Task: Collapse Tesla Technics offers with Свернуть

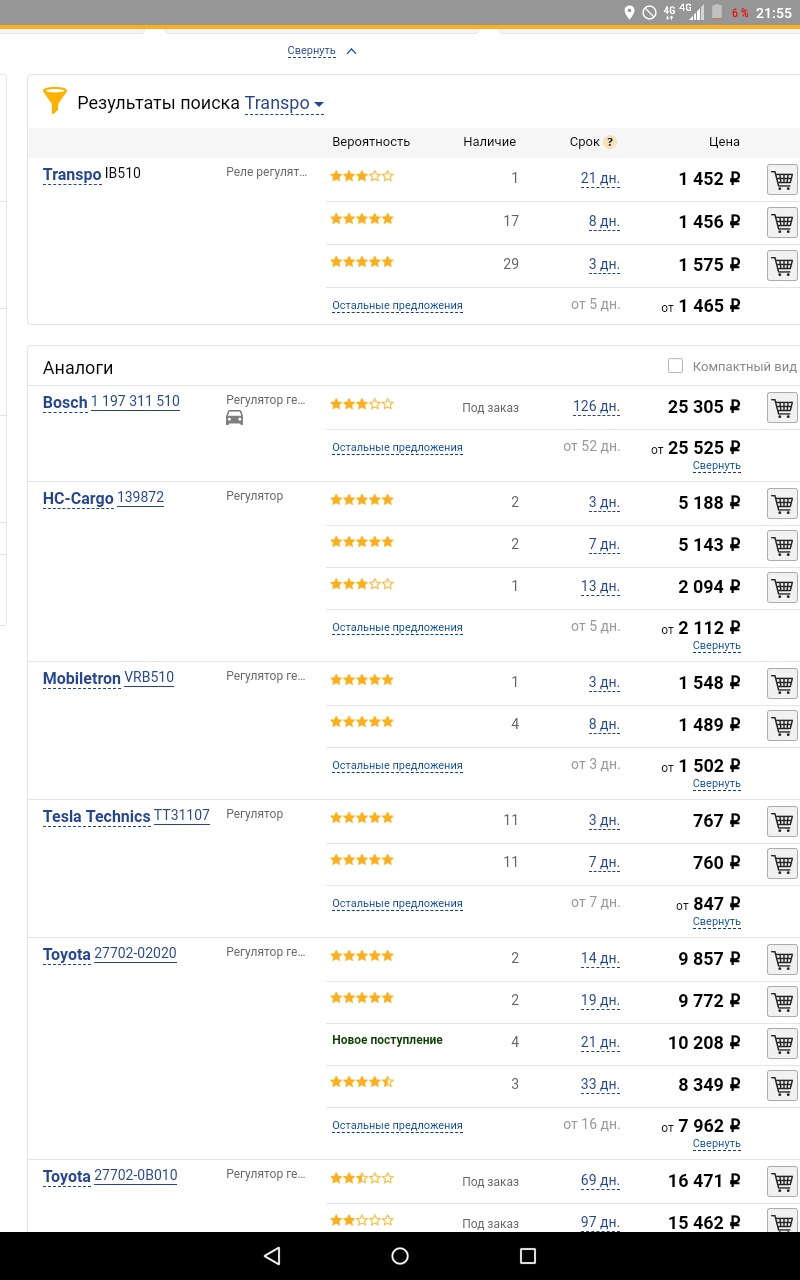Action: click(716, 922)
